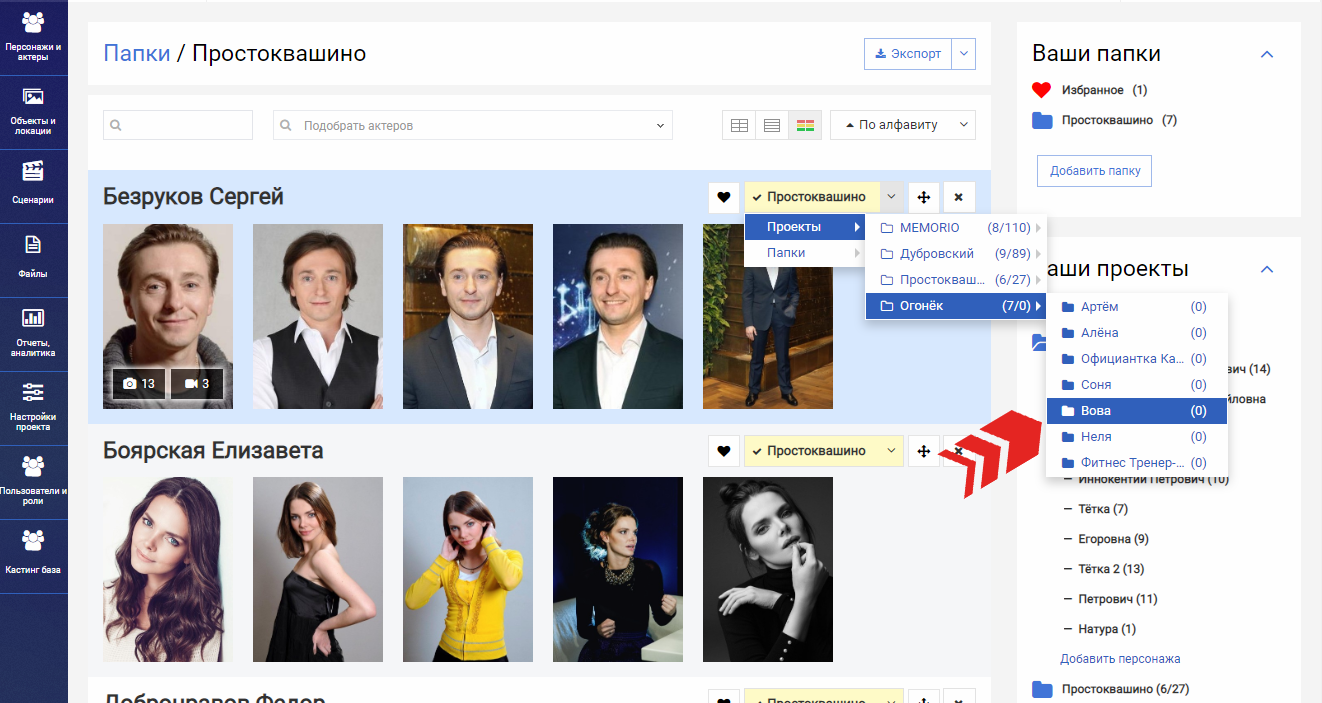1322x703 pixels.
Task: Assign to the Алёна character
Action: 1137,333
